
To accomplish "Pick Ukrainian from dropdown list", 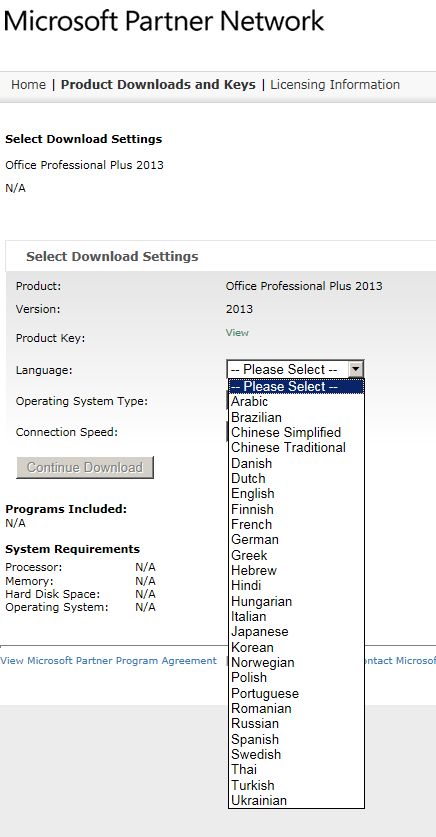I will click(x=296, y=801).
